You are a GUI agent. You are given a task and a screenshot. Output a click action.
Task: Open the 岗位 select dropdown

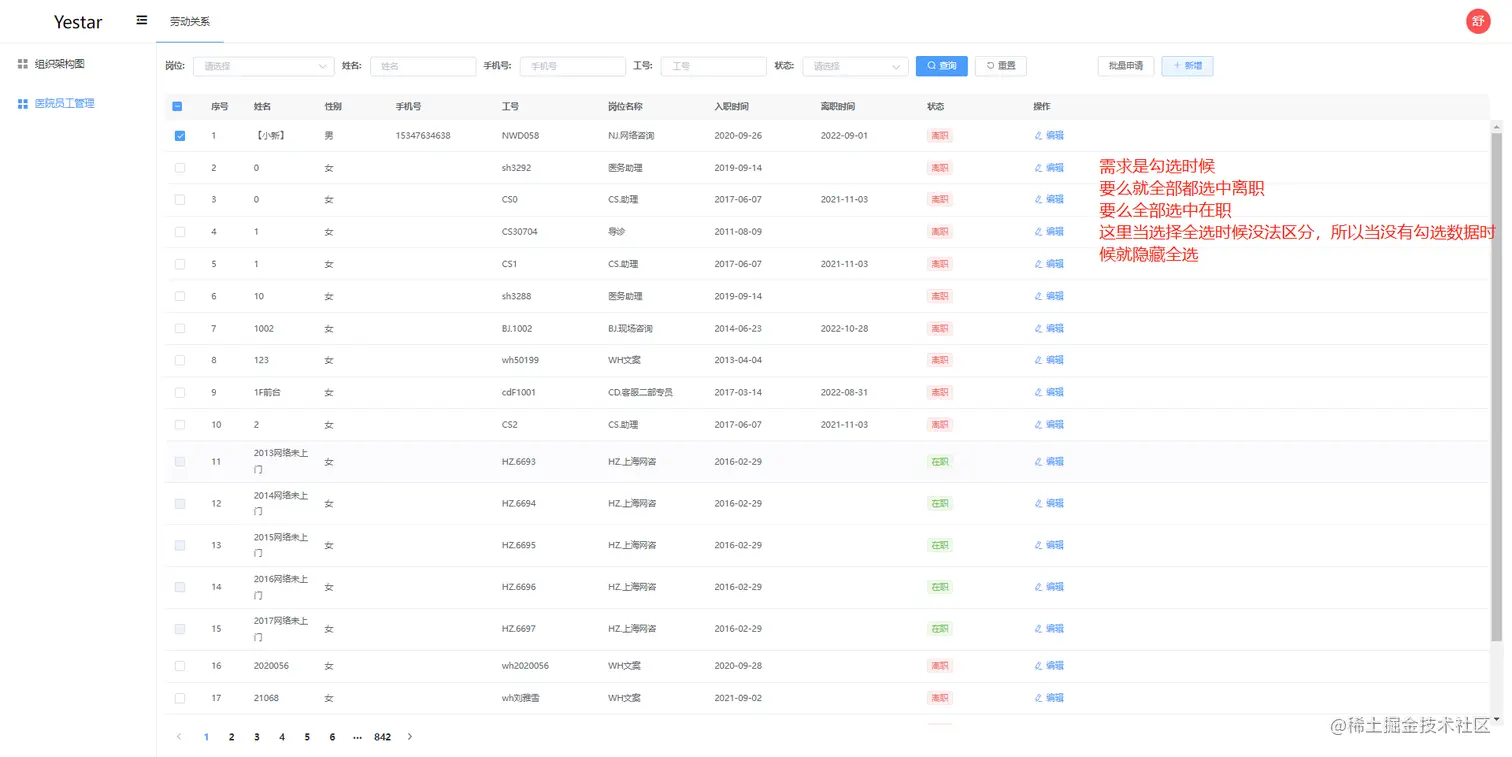263,66
